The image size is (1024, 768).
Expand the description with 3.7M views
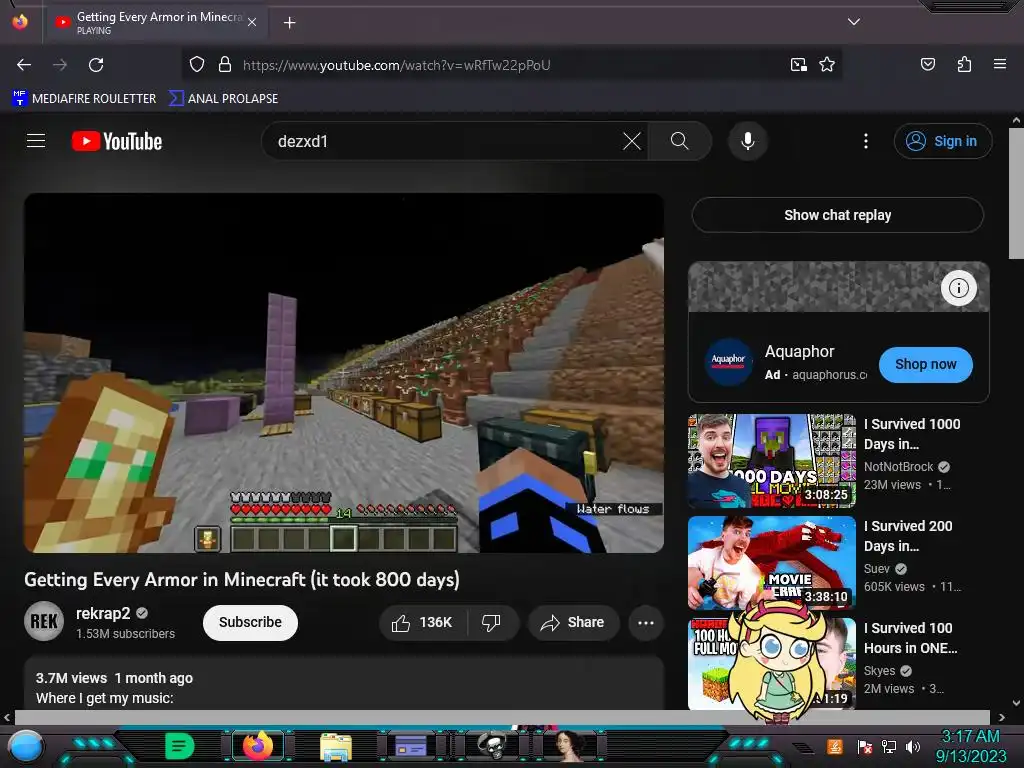point(344,683)
